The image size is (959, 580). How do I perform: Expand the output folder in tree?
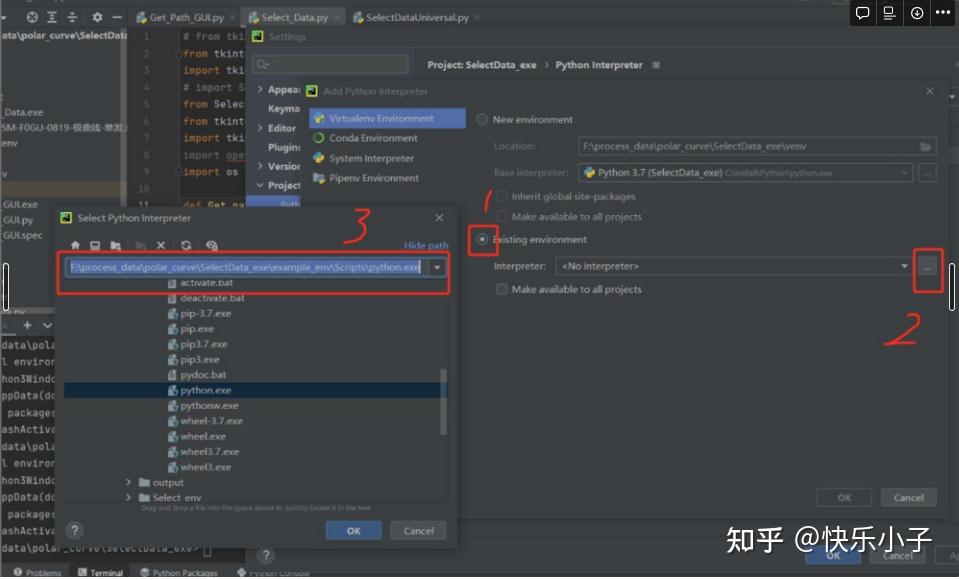tap(128, 483)
